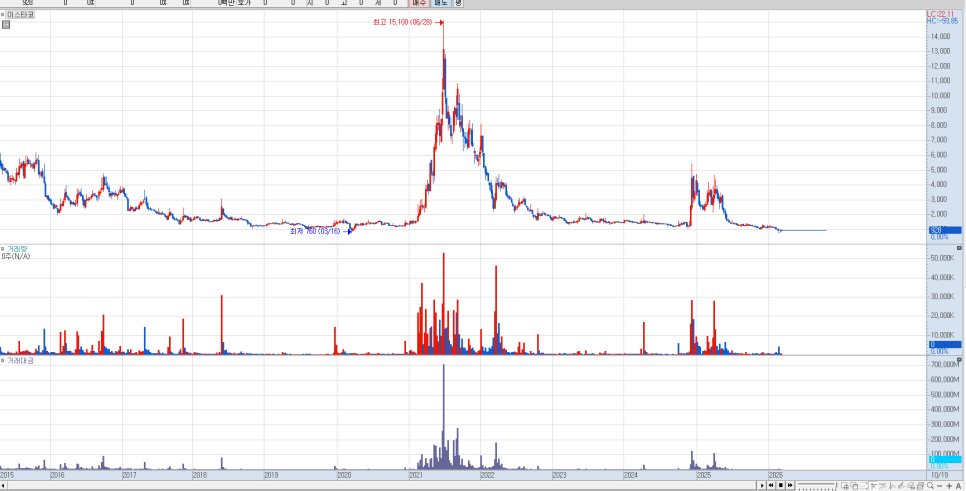Click the stop button in bottom toolbar

781,485
